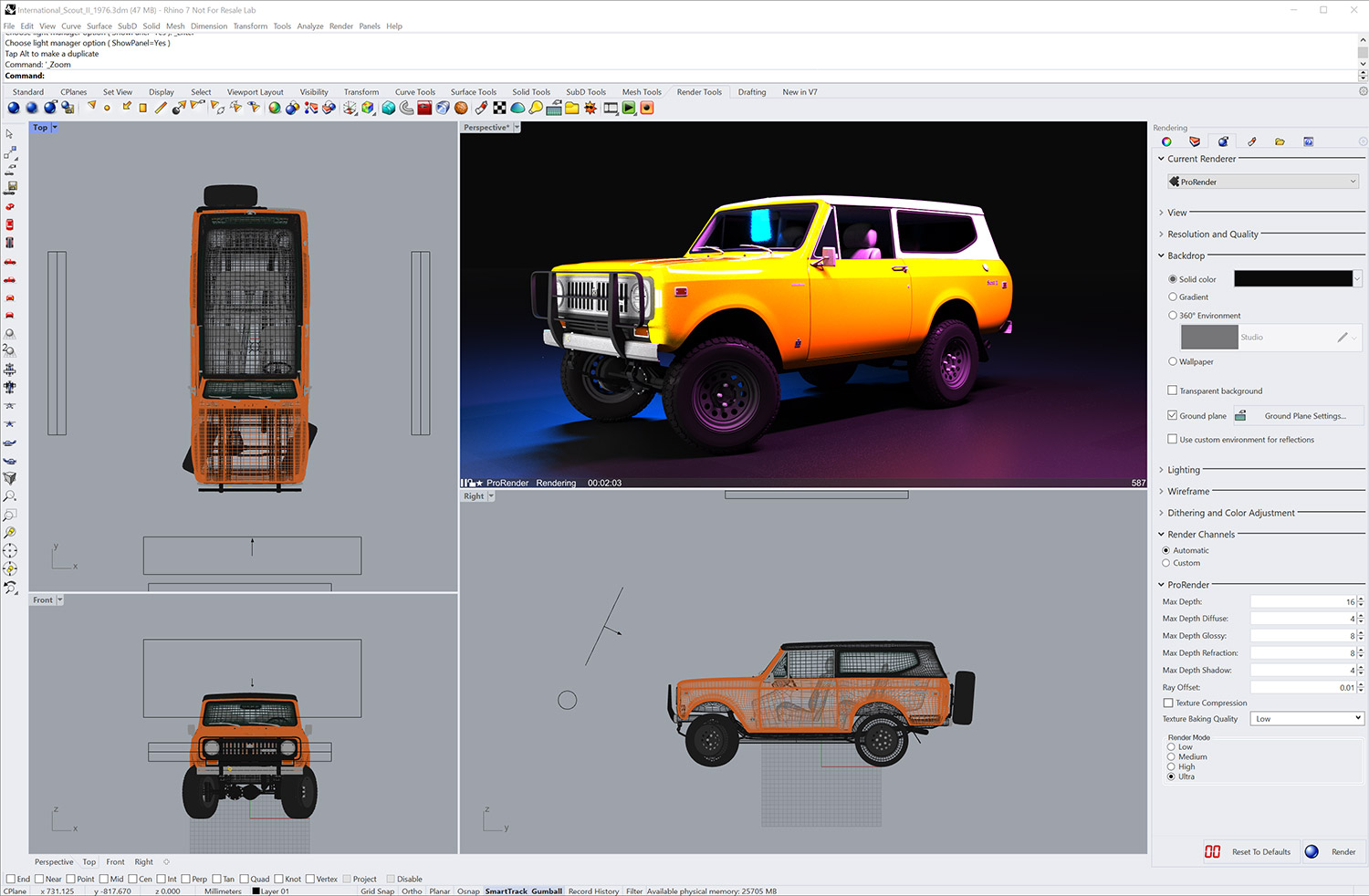This screenshot has height=896, width=1369.
Task: Open the Current Renderer ProRender dropdown
Action: point(1263,182)
